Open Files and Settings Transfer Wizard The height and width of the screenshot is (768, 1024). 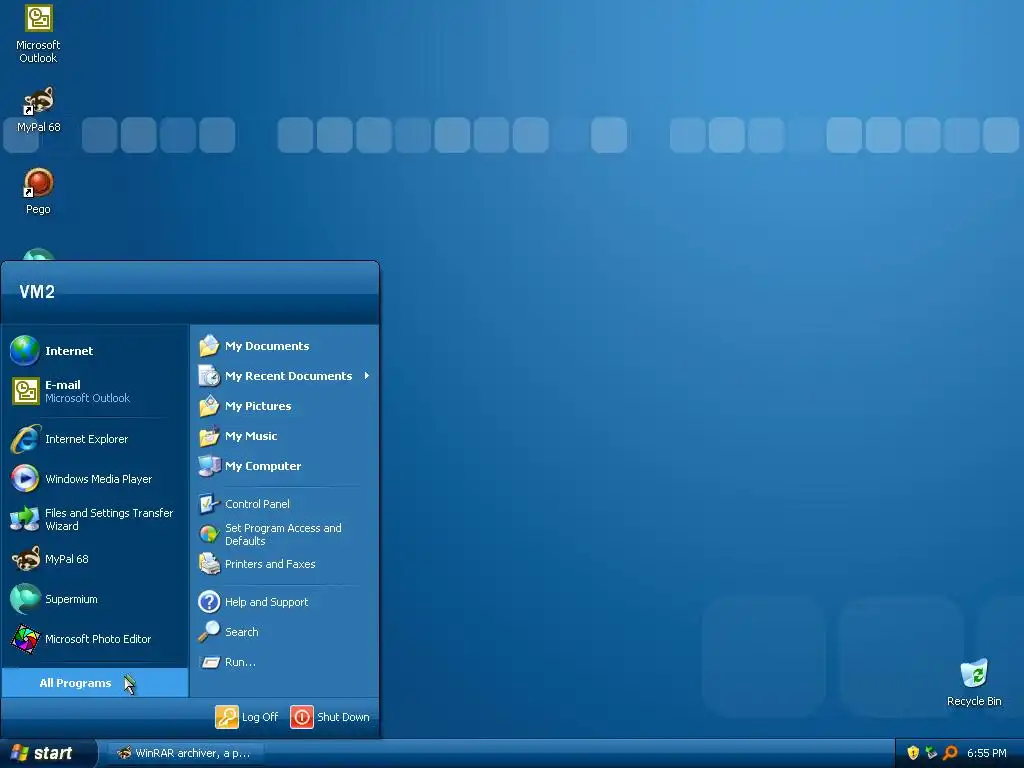[x=95, y=519]
